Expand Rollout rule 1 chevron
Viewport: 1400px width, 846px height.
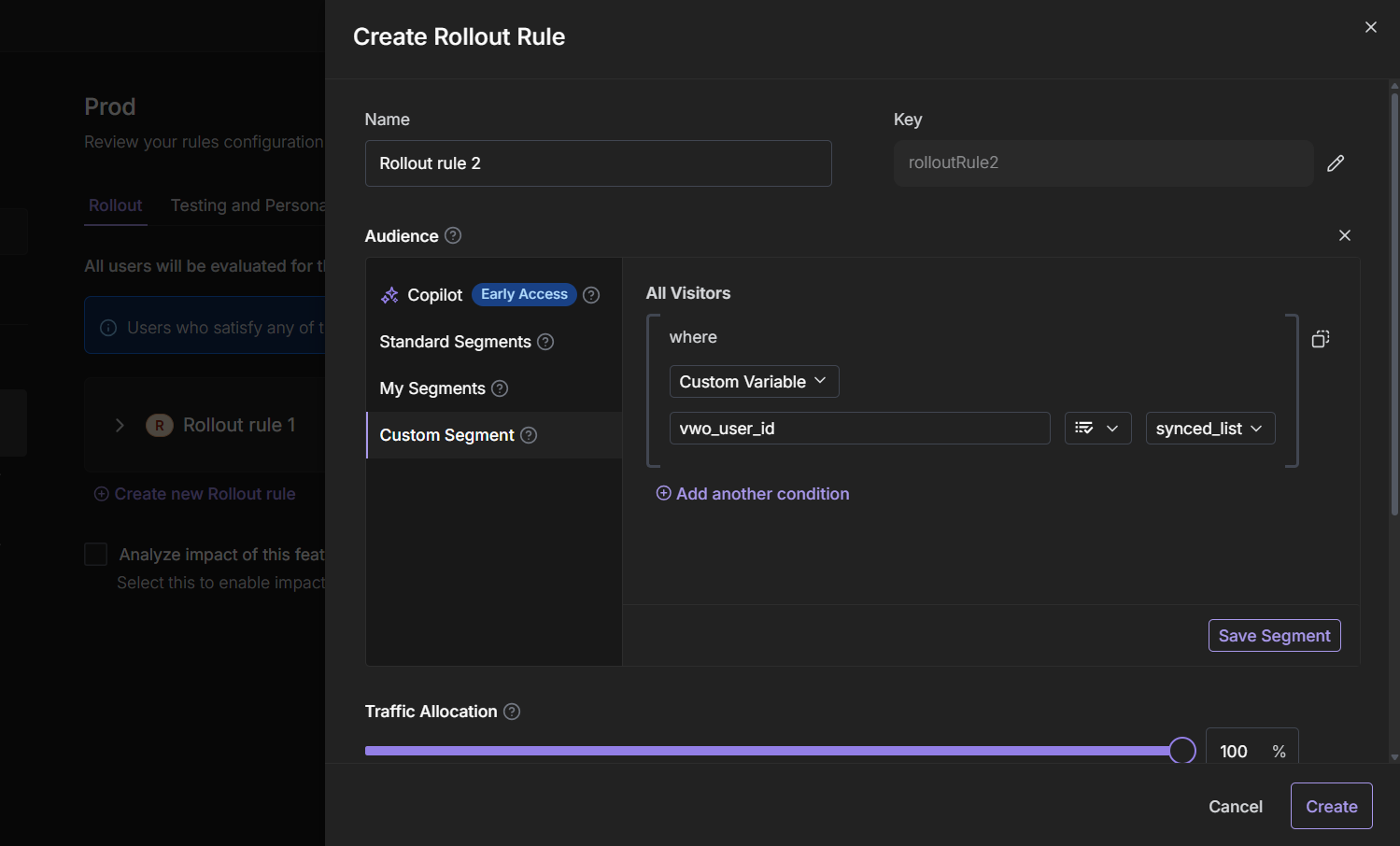(x=120, y=426)
